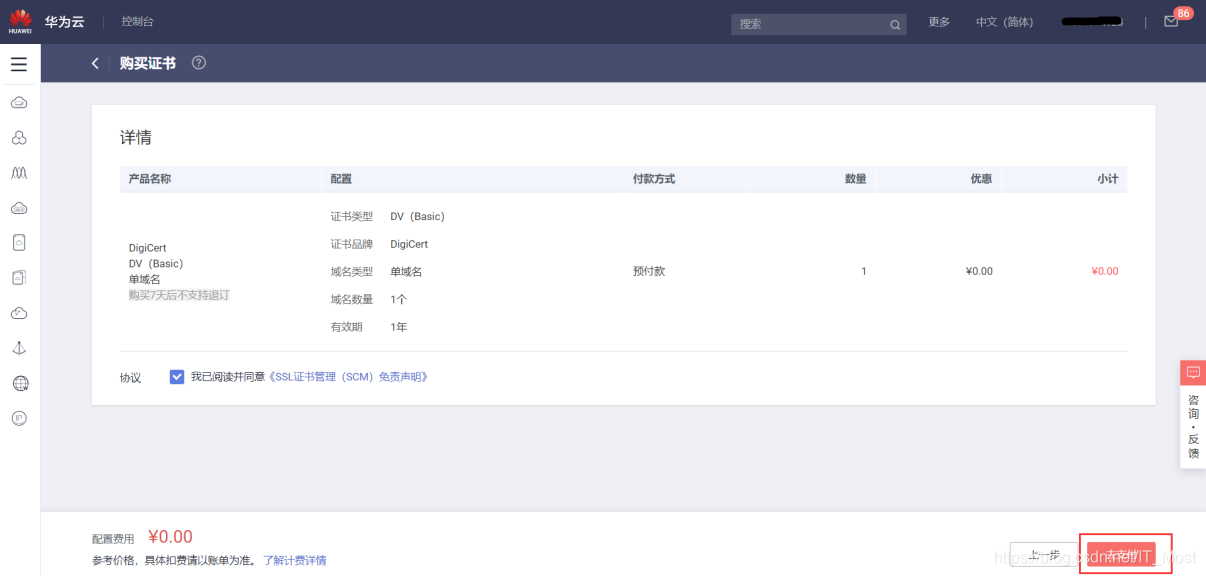The height and width of the screenshot is (576, 1206).
Task: Click the Huawei logo
Action: pyautogui.click(x=20, y=21)
